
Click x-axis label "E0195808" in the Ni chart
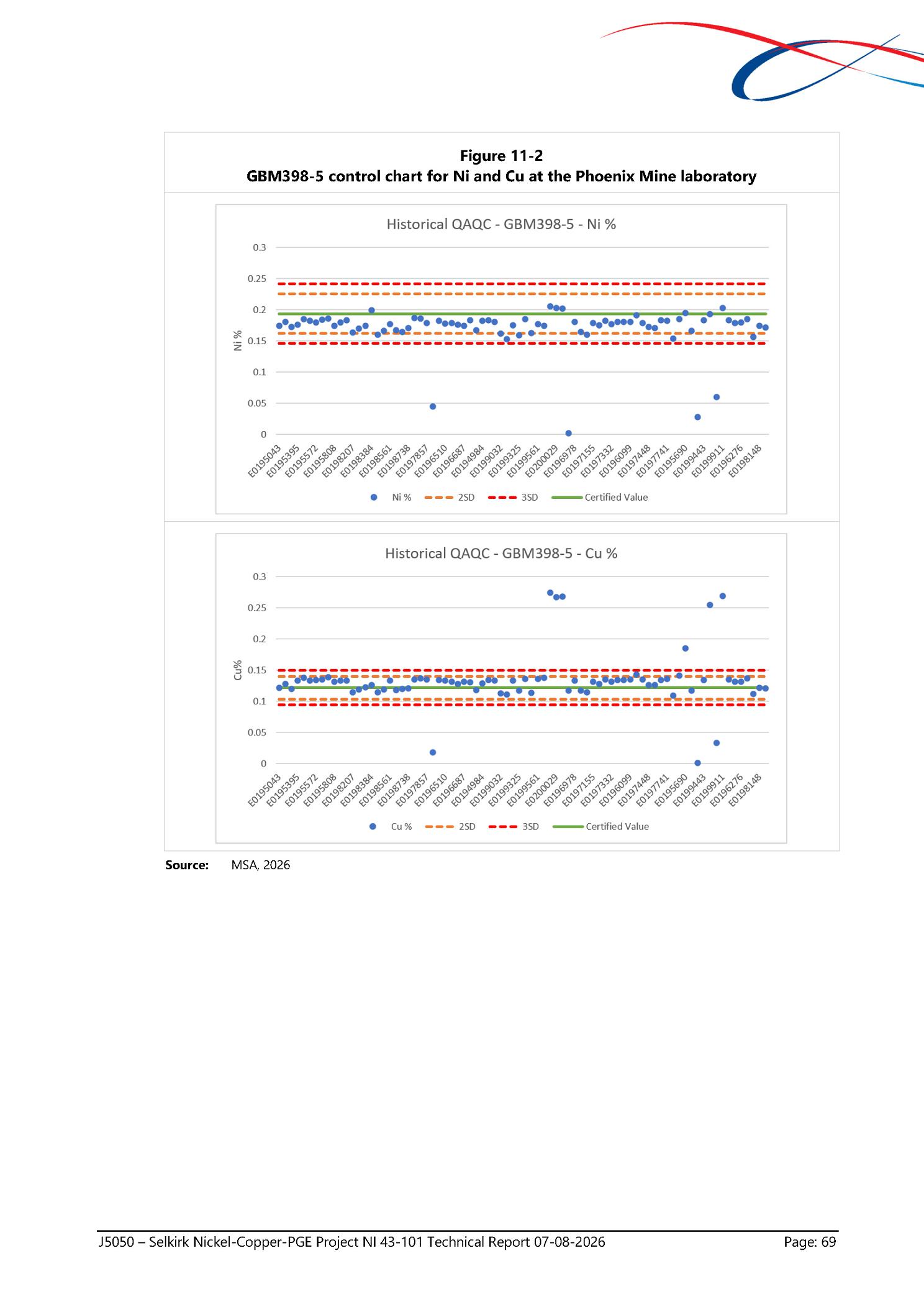pyautogui.click(x=320, y=460)
